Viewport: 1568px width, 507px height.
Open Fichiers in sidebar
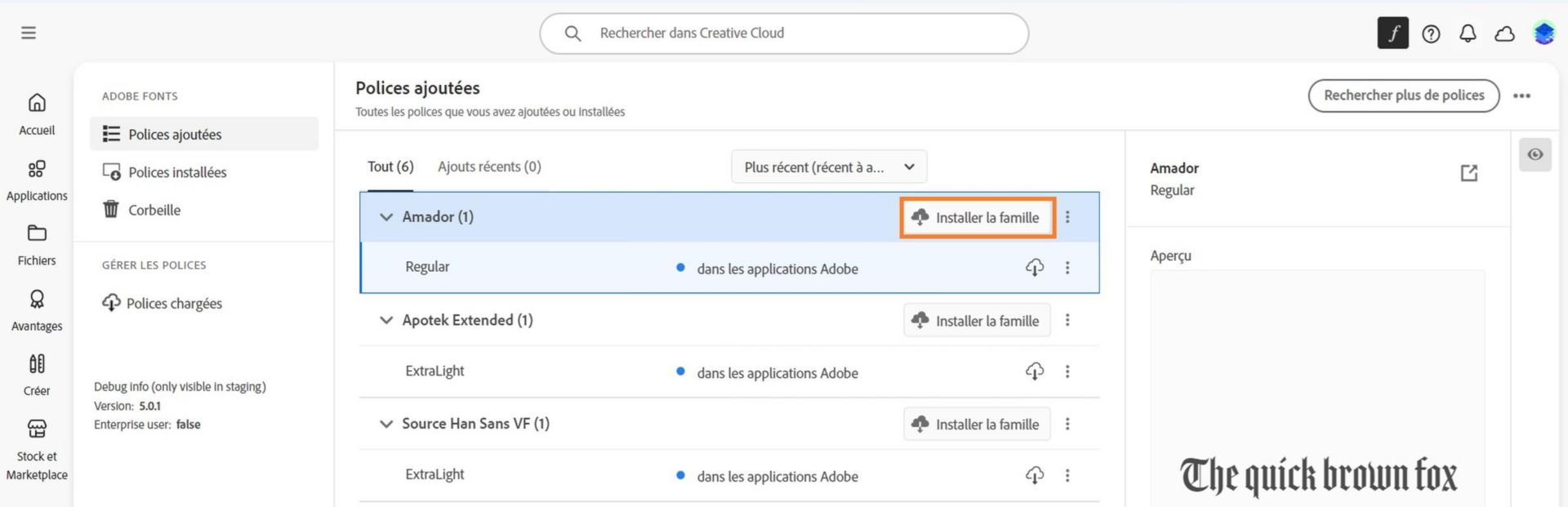tap(37, 245)
